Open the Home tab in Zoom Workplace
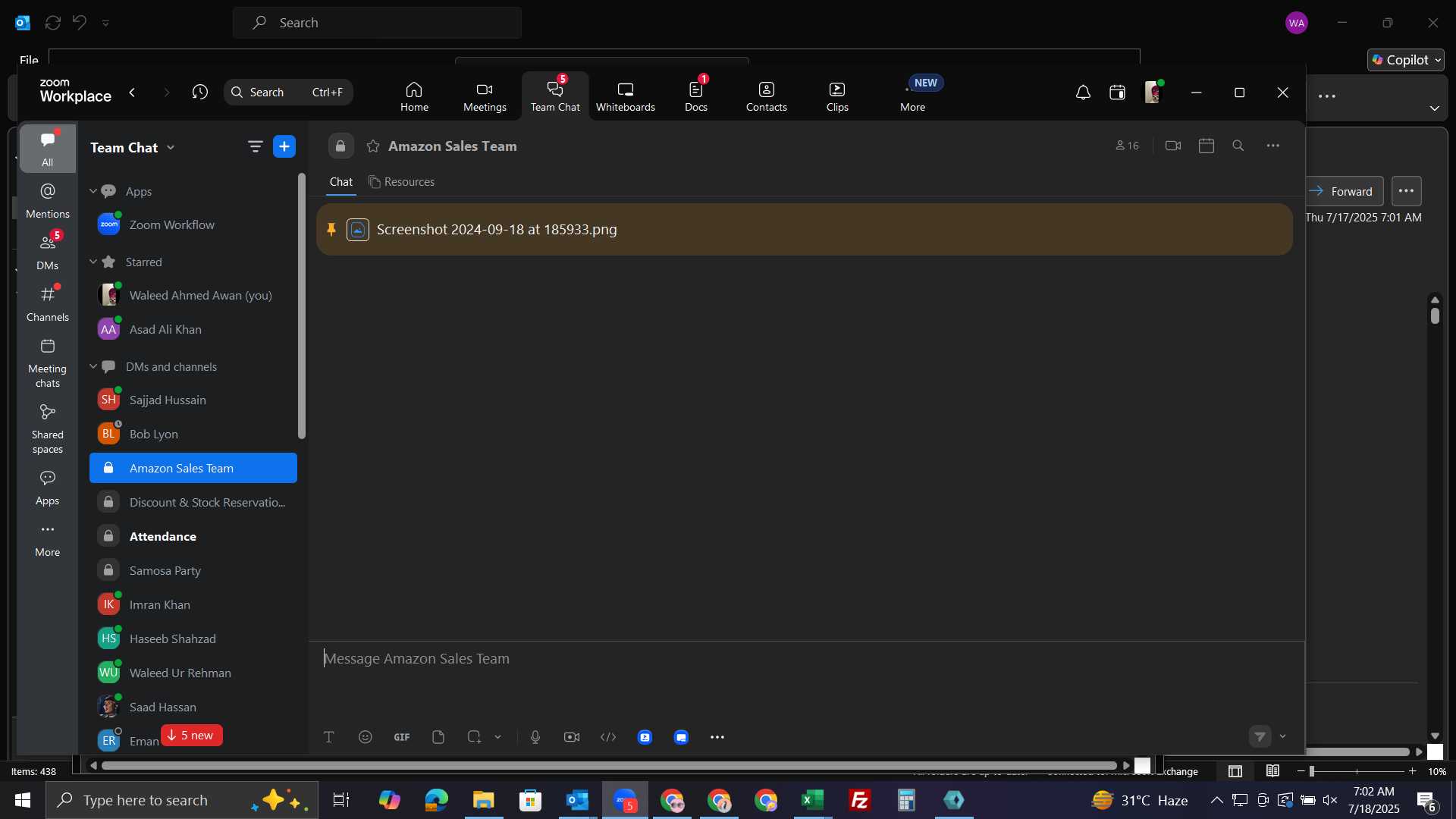 click(x=414, y=97)
